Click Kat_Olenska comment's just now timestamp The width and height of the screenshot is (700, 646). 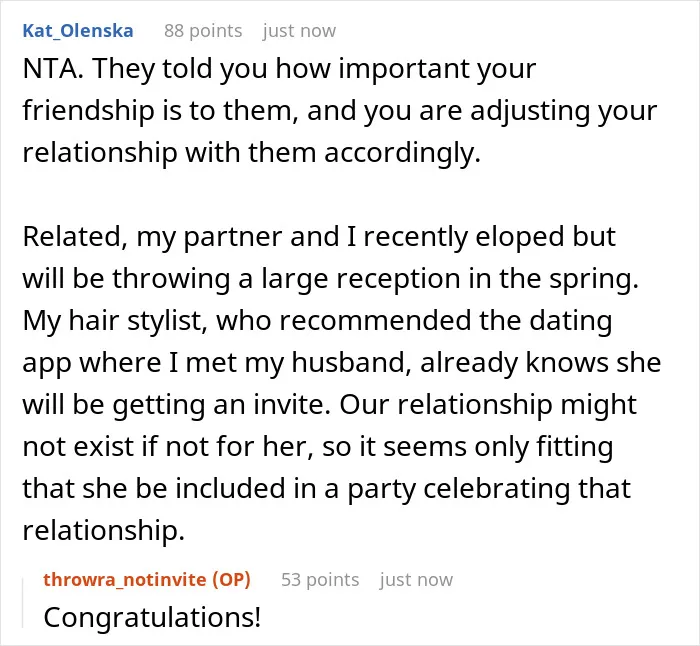pos(299,31)
